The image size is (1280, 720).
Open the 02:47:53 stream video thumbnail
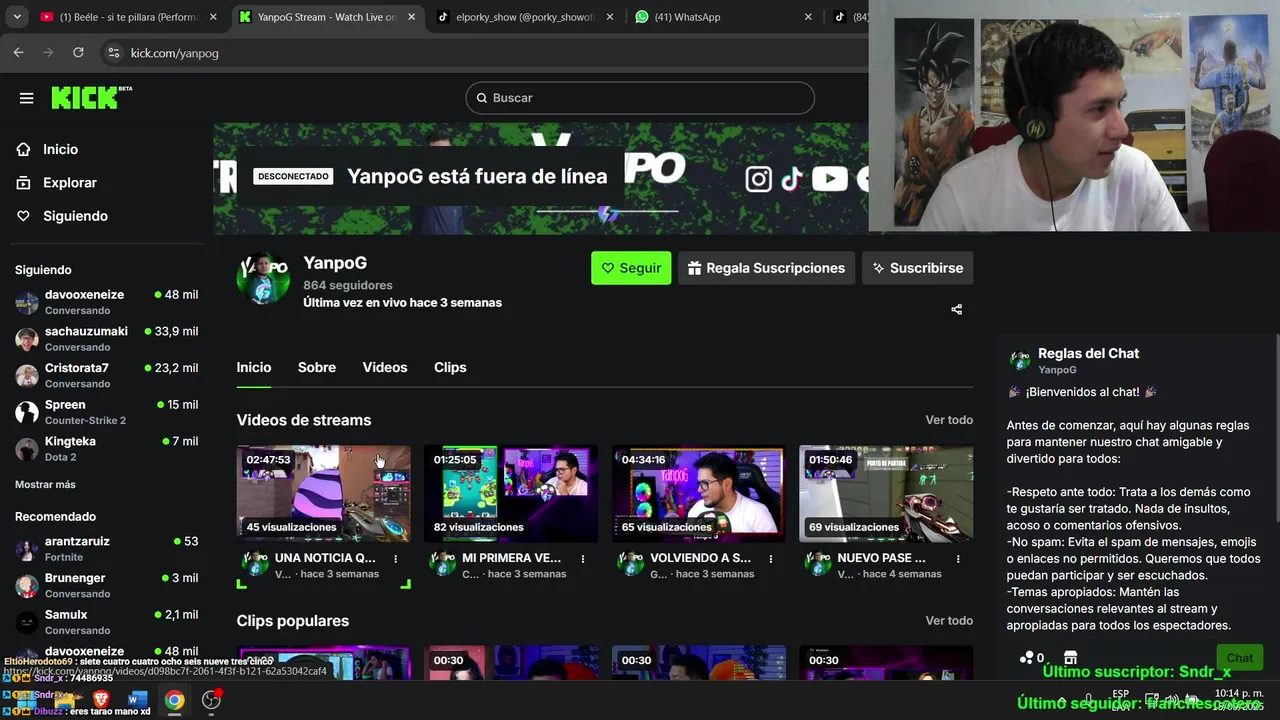[324, 493]
